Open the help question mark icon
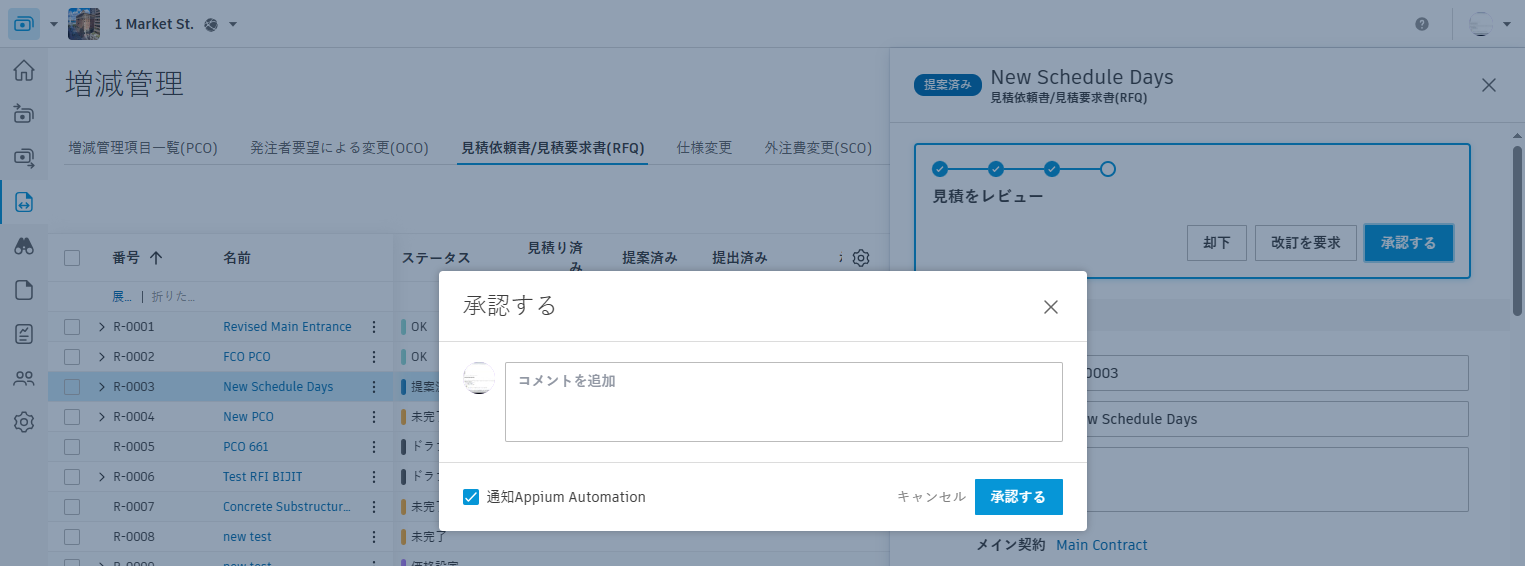 tap(1422, 24)
